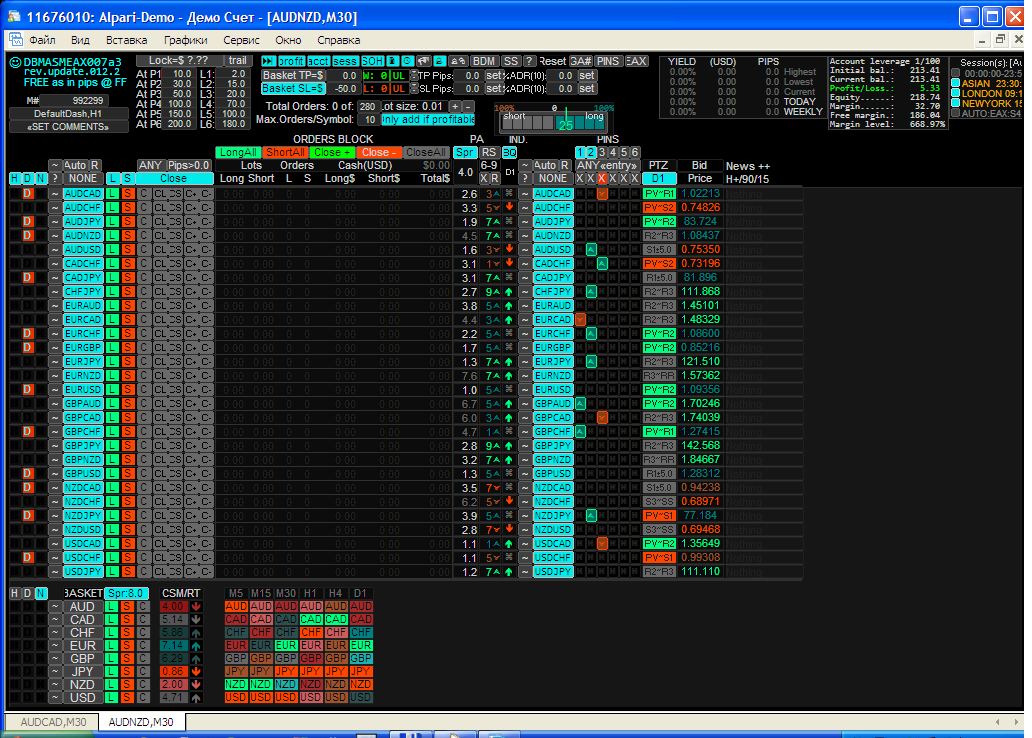Click the Close - button
1032x738 pixels.
[379, 152]
